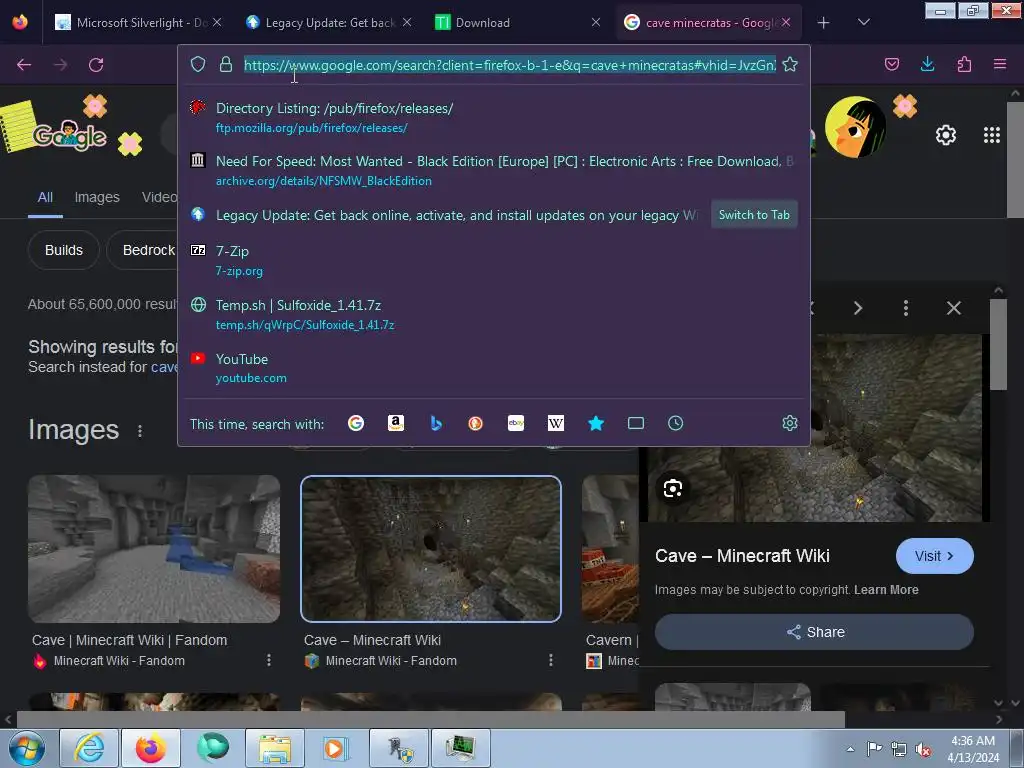Click the Share button
This screenshot has height=768, width=1024.
tap(814, 632)
